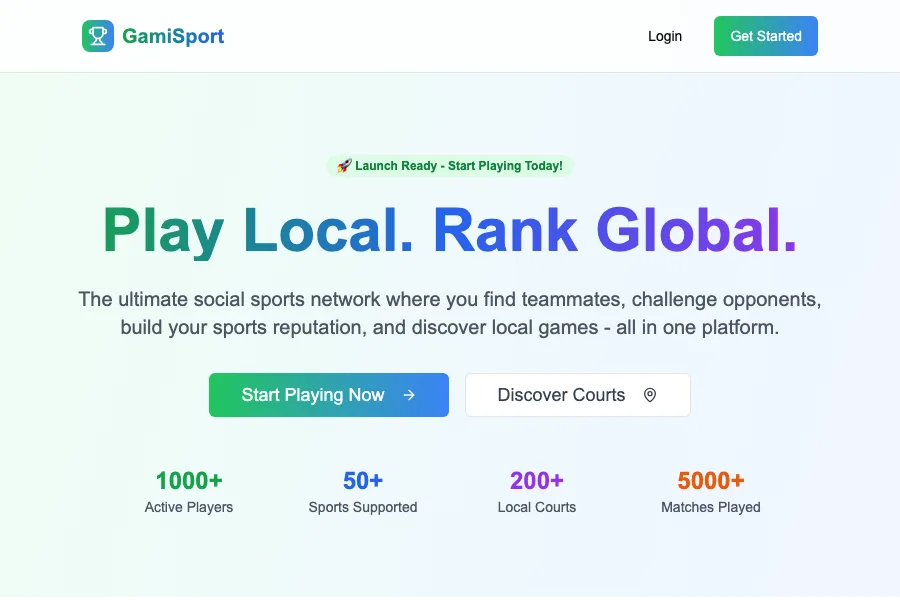Viewport: 900px width, 600px height.
Task: Click the Launch Ready announcement badge
Action: click(x=450, y=166)
